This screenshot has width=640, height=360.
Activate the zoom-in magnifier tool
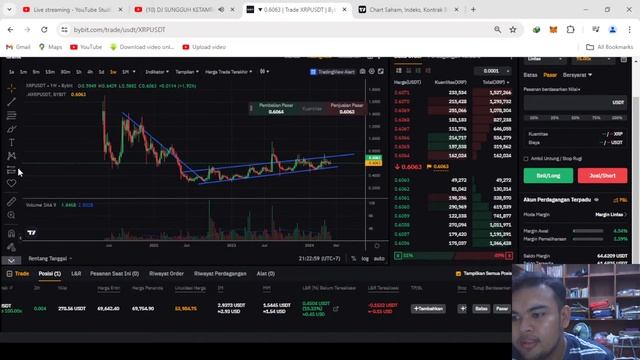point(11,215)
